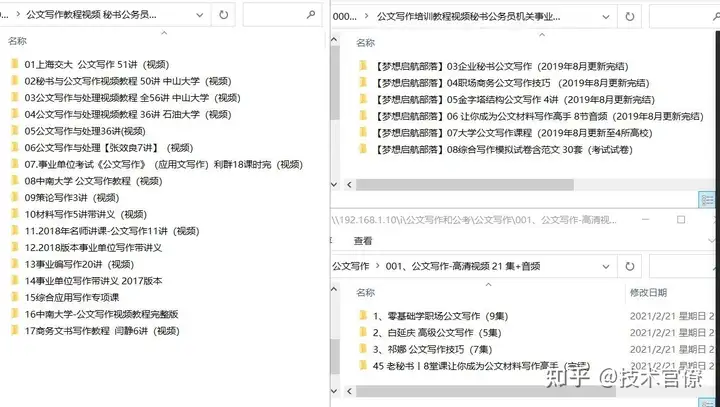720x407 pixels.
Task: Open 17商务文书写作教程 闫静6讲 folder
Action: [x=101, y=331]
